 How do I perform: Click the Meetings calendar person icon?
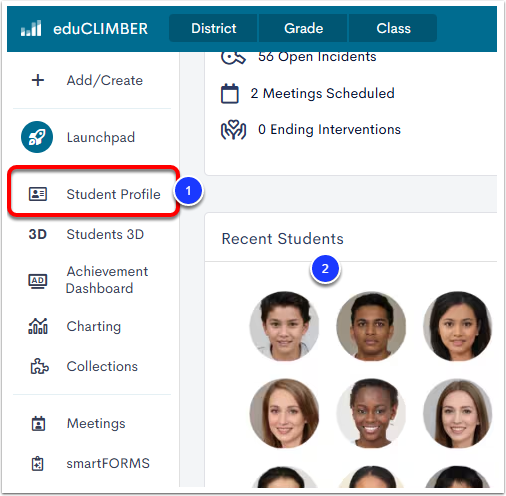click(38, 423)
